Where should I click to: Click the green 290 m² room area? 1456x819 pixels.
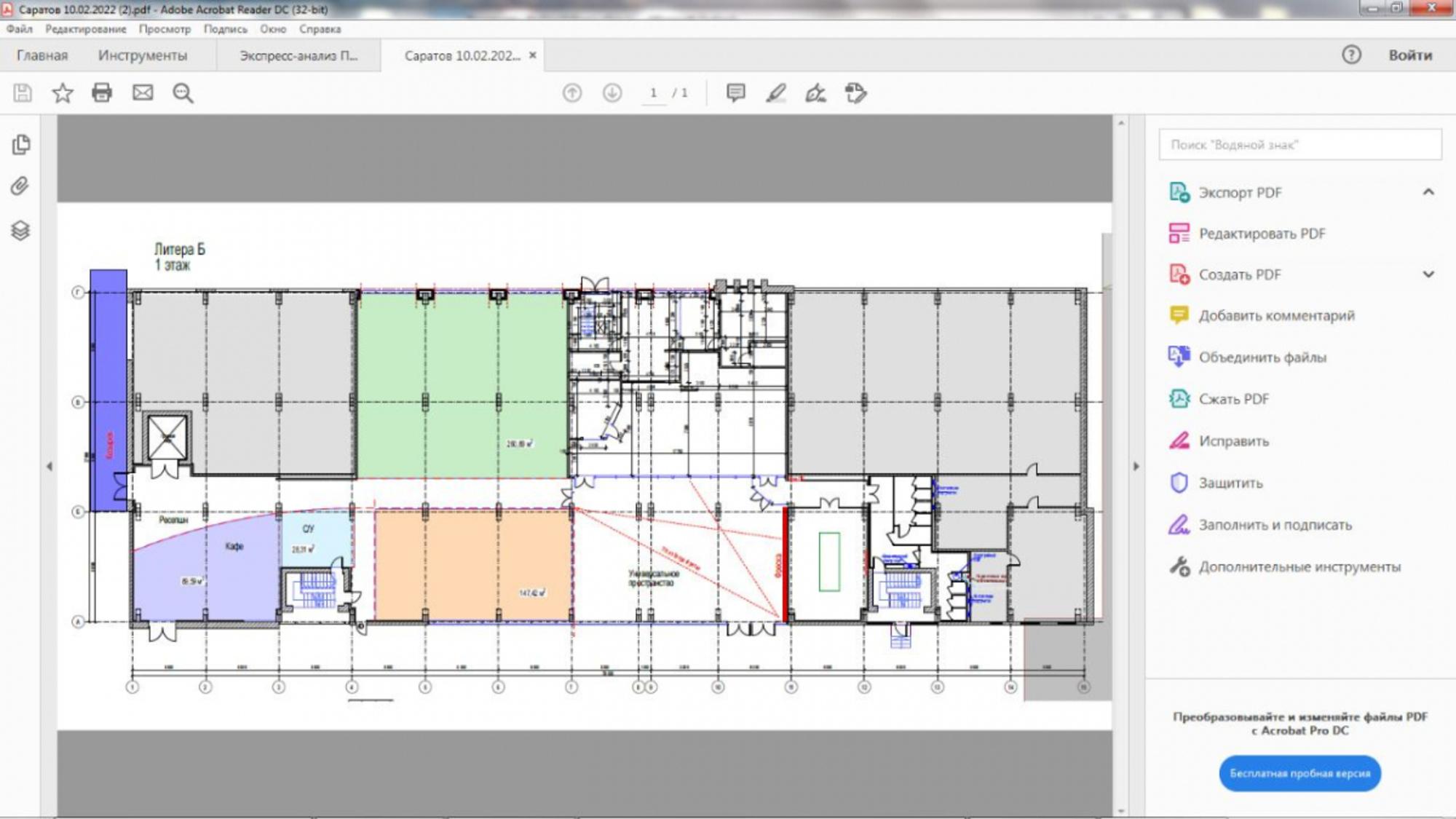(462, 384)
